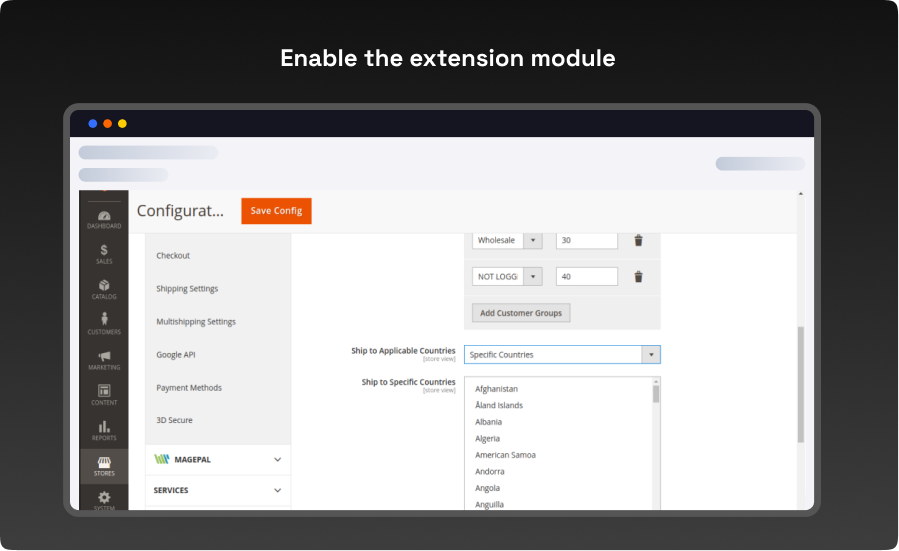Open Ship to Applicable Countries dropdown
This screenshot has height=551, width=899.
tap(562, 355)
